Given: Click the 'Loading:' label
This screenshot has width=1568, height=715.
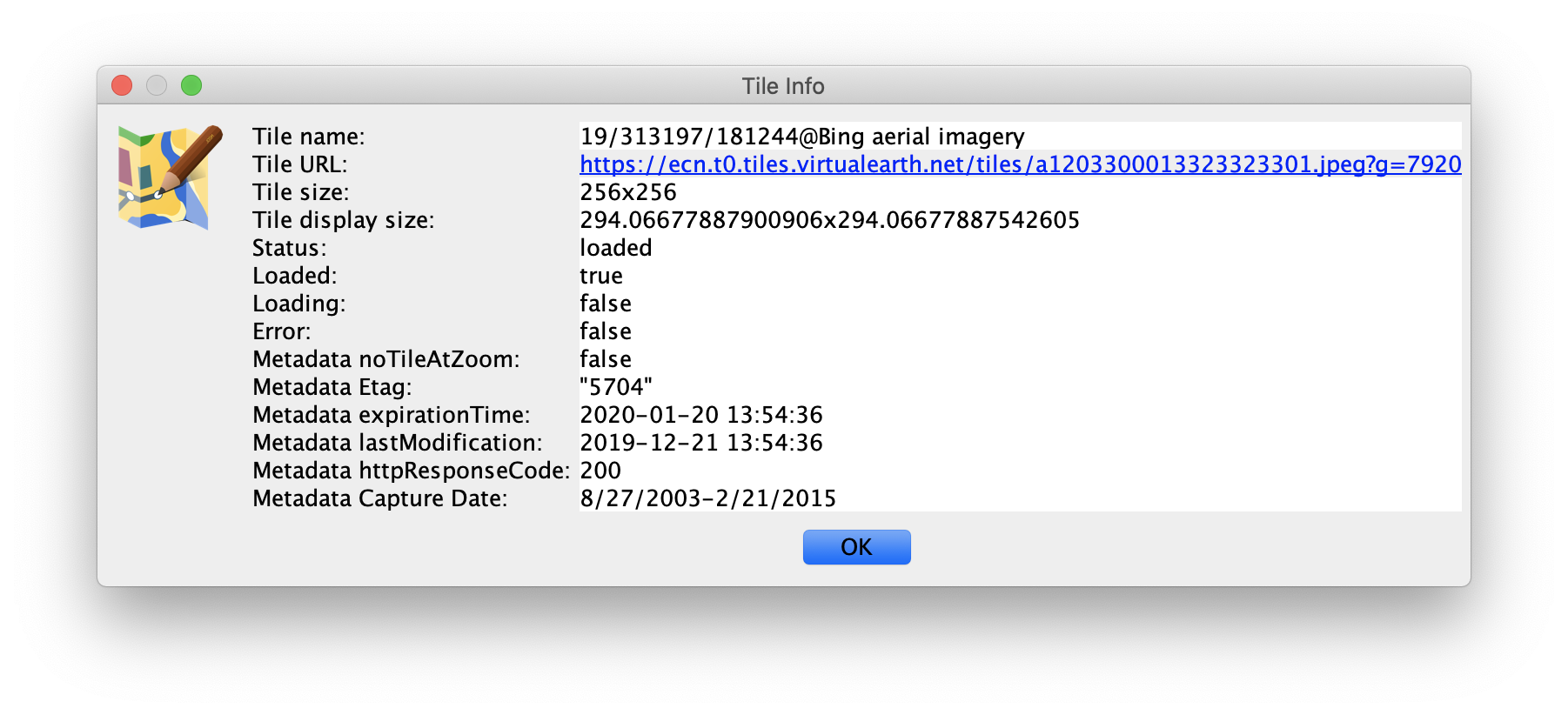Looking at the screenshot, I should (299, 304).
